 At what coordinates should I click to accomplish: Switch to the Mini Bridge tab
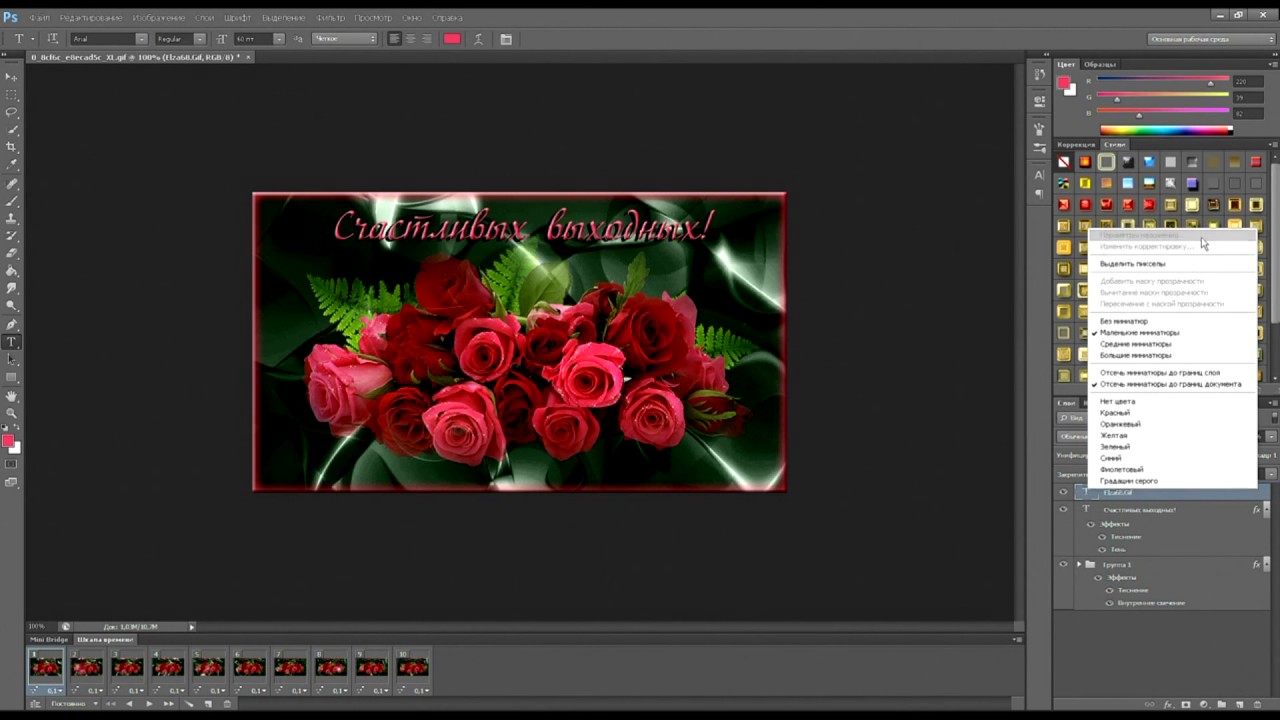point(49,640)
